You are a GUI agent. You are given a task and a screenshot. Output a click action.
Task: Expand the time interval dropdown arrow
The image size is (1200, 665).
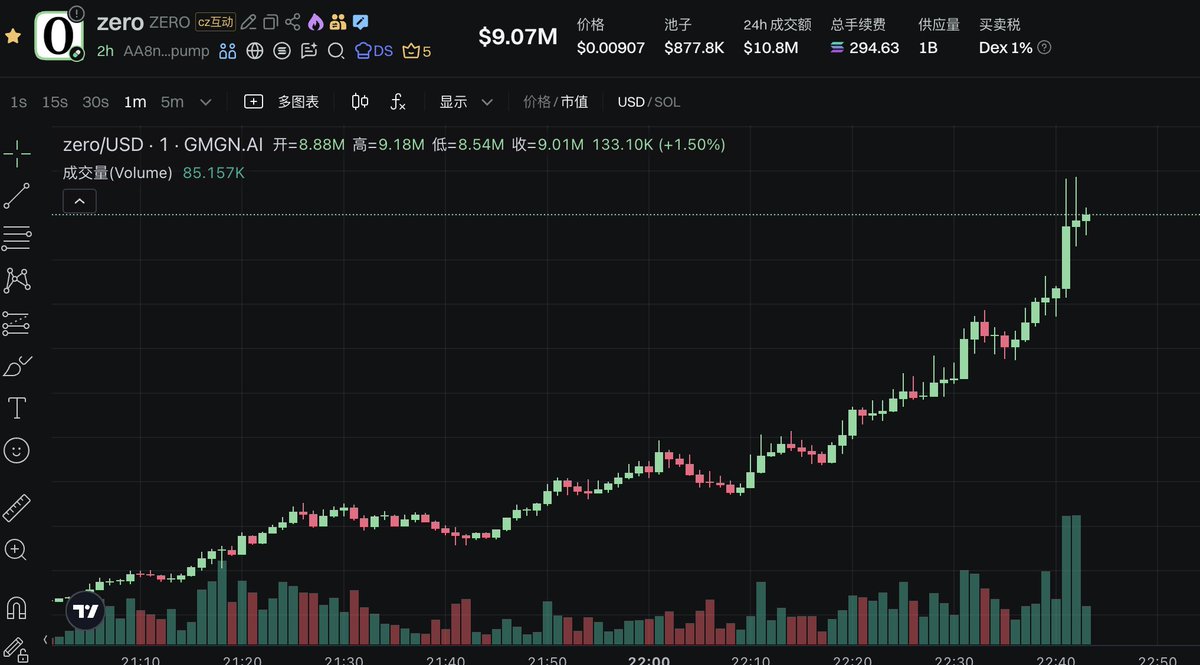tap(206, 102)
